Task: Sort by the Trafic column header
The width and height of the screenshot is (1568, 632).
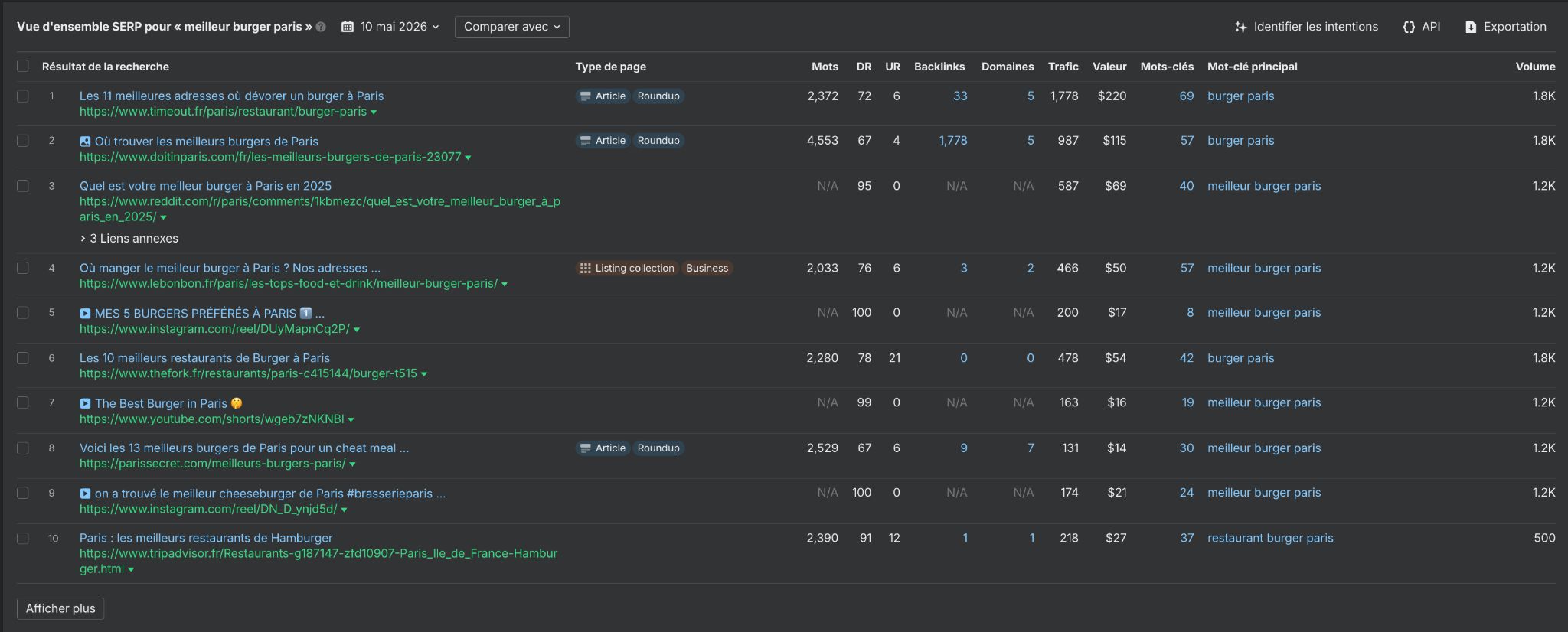Action: tap(1063, 67)
